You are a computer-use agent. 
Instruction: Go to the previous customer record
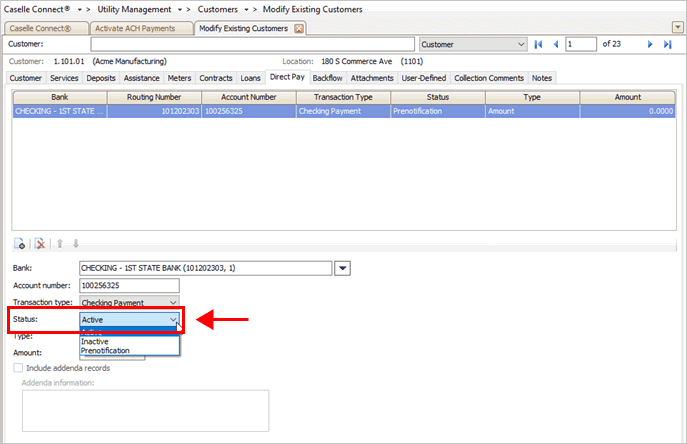(555, 45)
